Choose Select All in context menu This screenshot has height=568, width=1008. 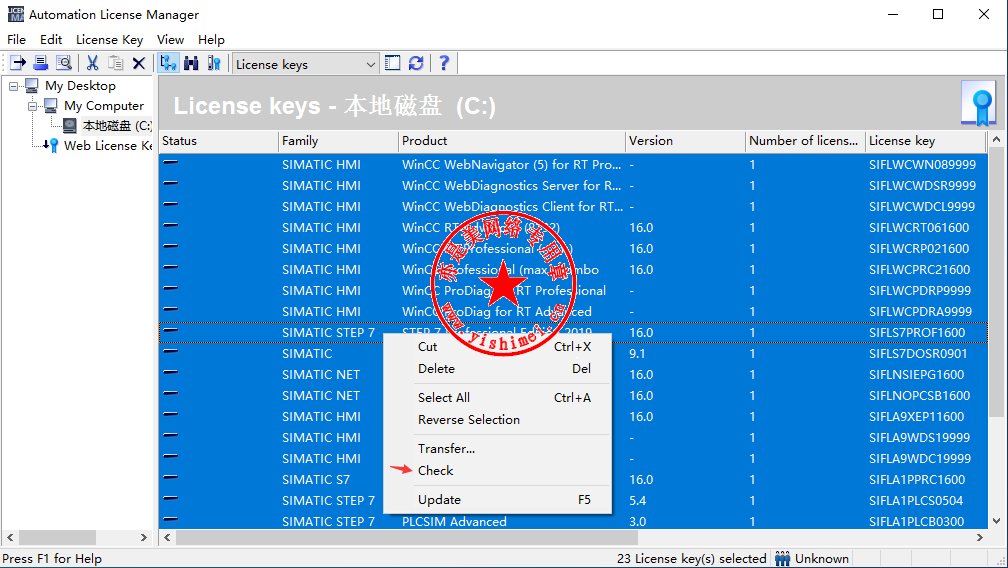click(x=497, y=398)
